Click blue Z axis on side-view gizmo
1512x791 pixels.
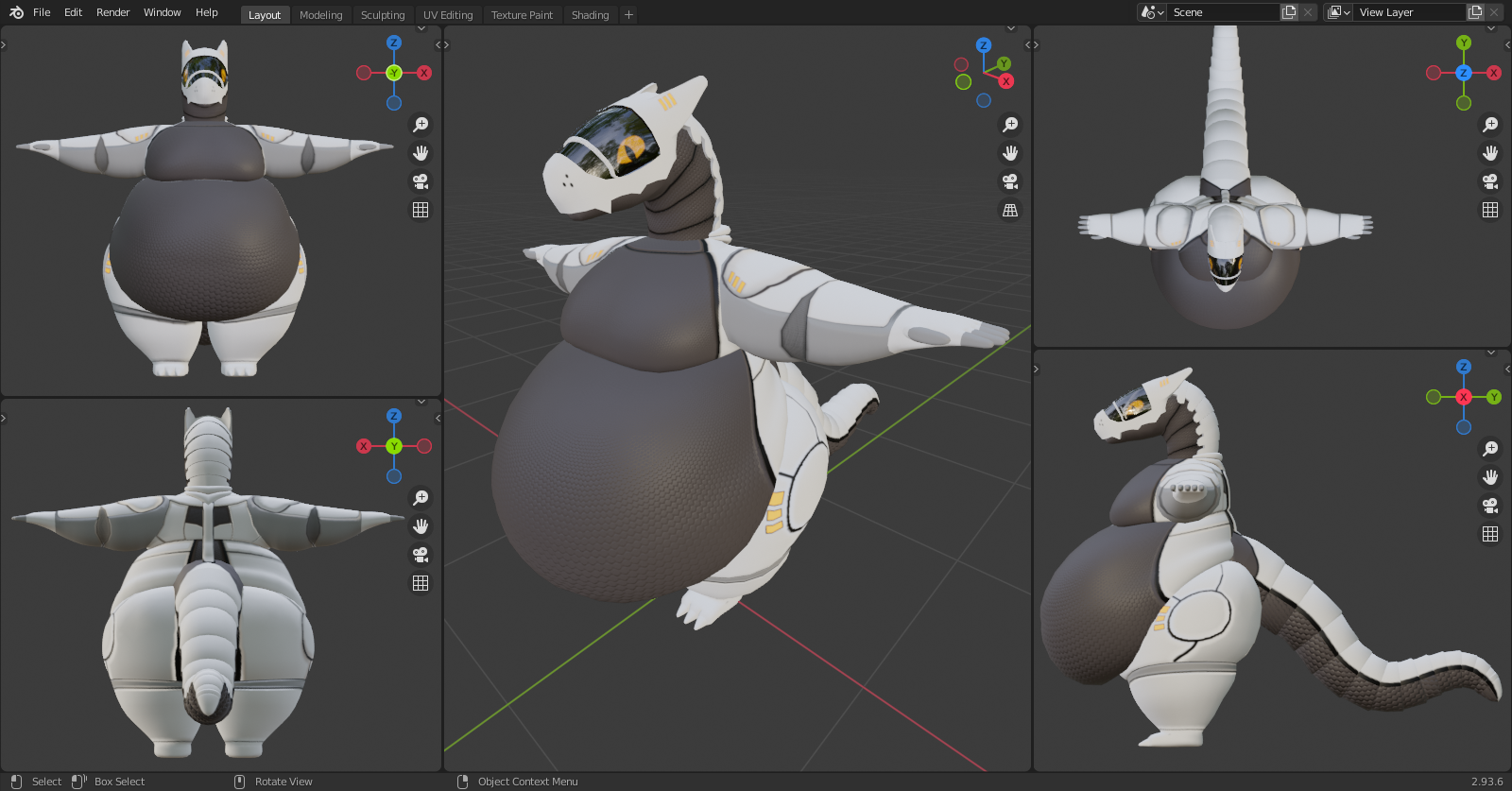[x=1464, y=367]
